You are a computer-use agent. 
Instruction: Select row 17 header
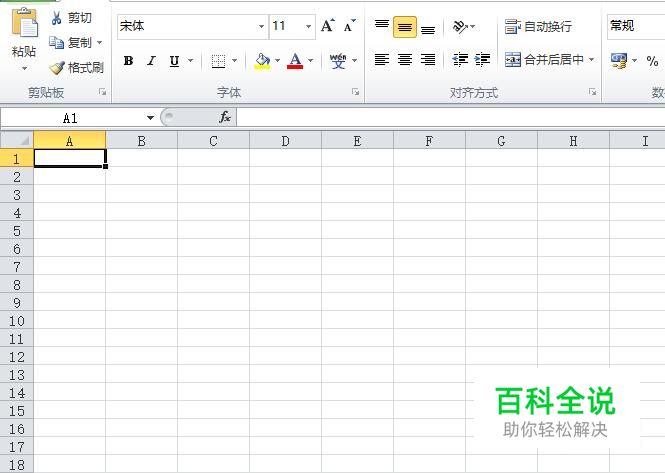pos(17,447)
